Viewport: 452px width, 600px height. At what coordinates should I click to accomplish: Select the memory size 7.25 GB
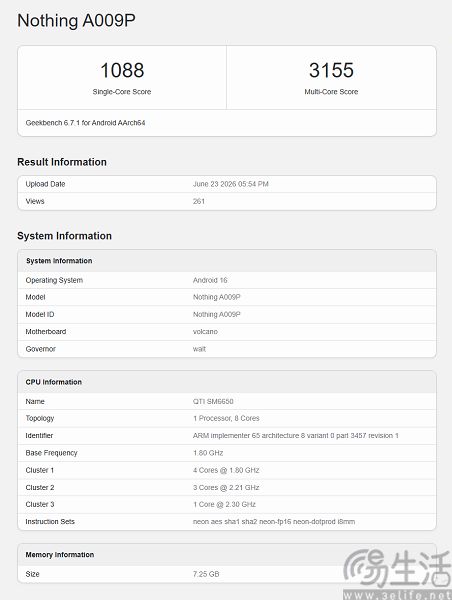point(206,574)
